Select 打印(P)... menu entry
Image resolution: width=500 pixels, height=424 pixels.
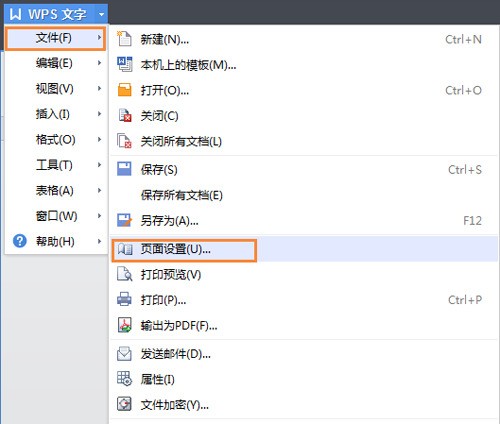point(304,300)
